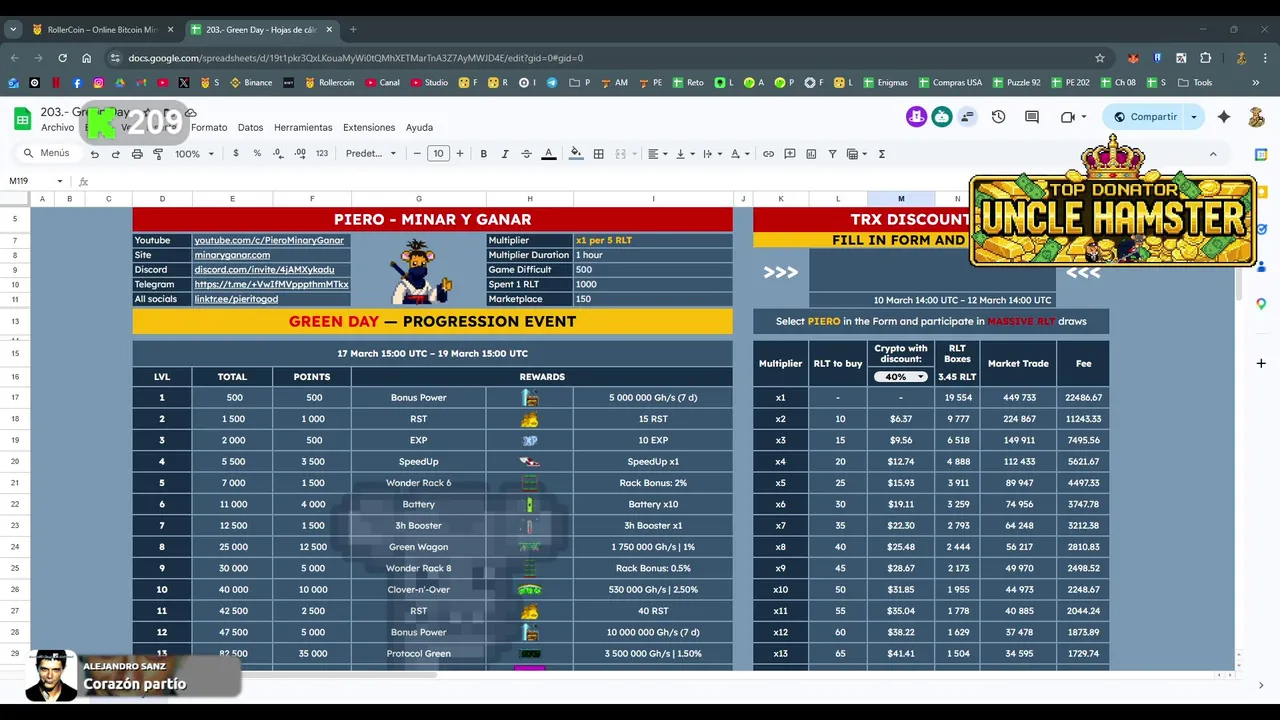Open functions sigma icon

tap(882, 154)
